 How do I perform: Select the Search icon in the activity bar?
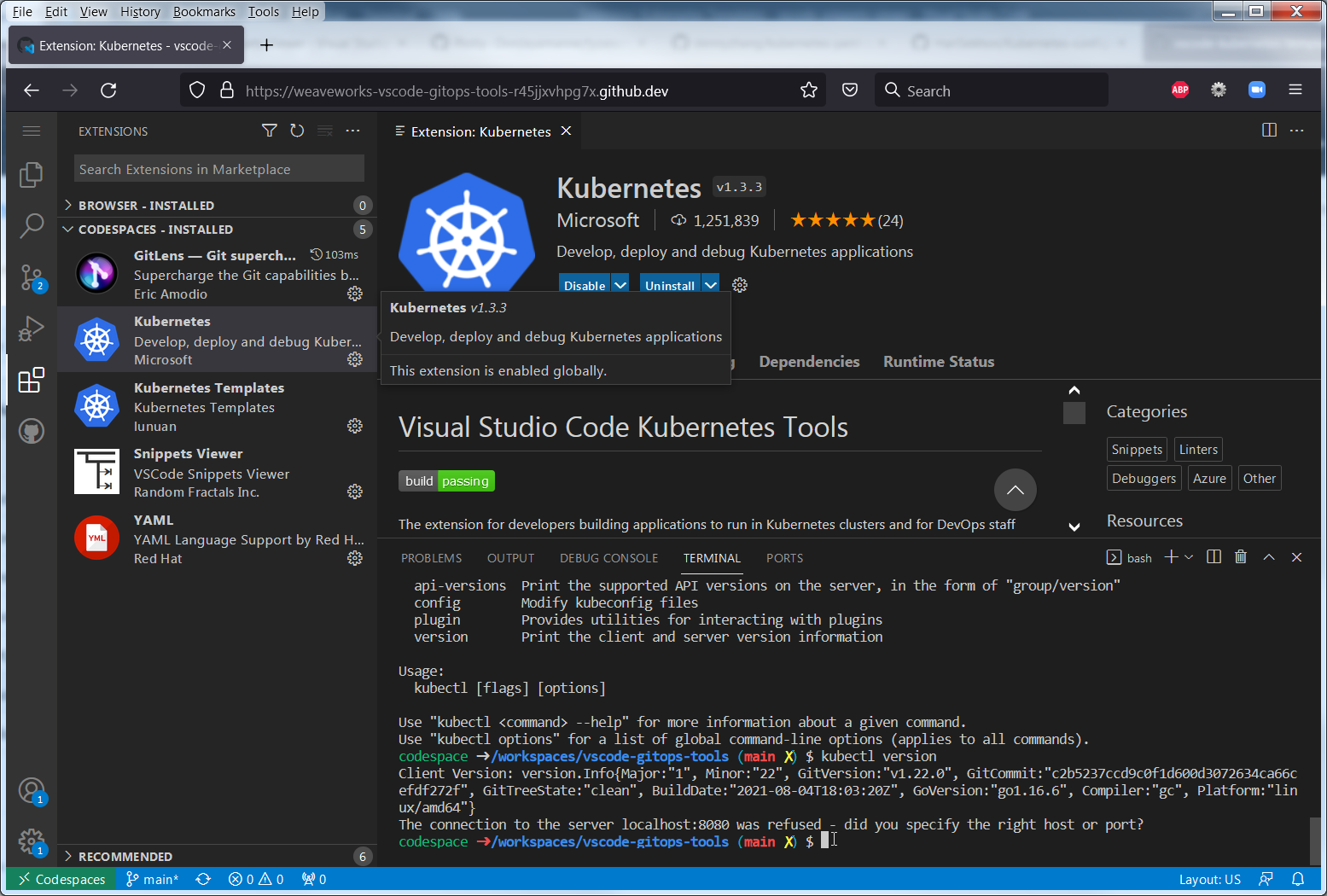pyautogui.click(x=32, y=226)
